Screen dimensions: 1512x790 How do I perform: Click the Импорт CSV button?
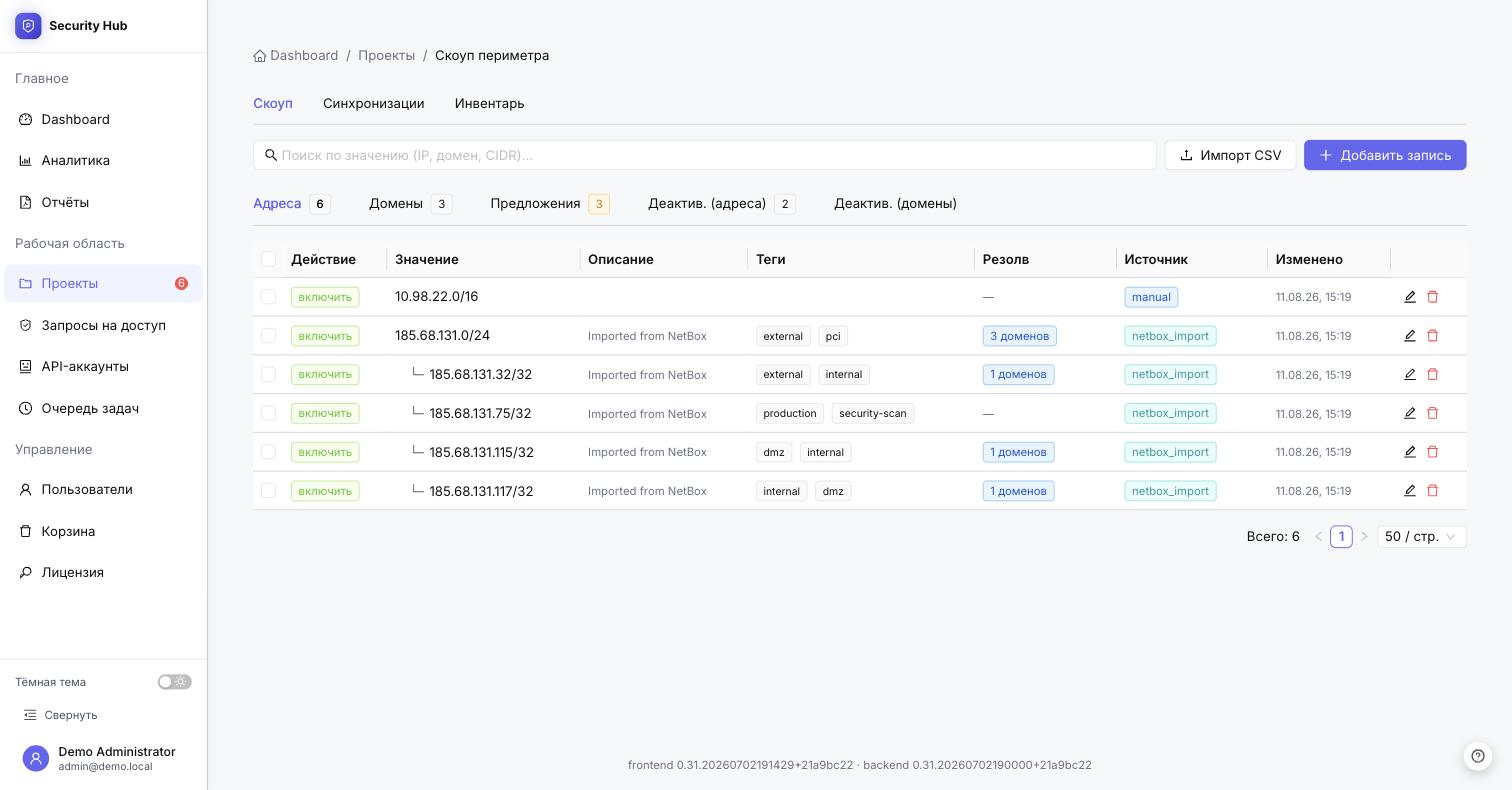1231,155
